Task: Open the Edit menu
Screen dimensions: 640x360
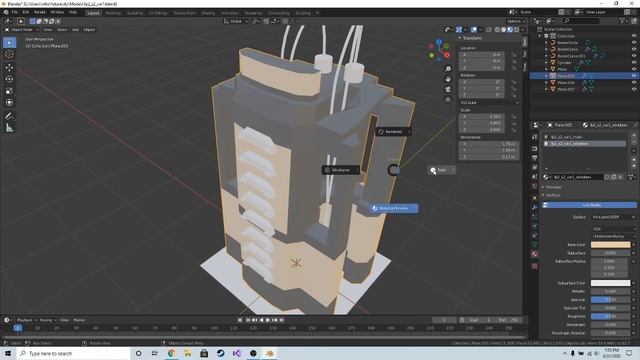Action: point(26,13)
